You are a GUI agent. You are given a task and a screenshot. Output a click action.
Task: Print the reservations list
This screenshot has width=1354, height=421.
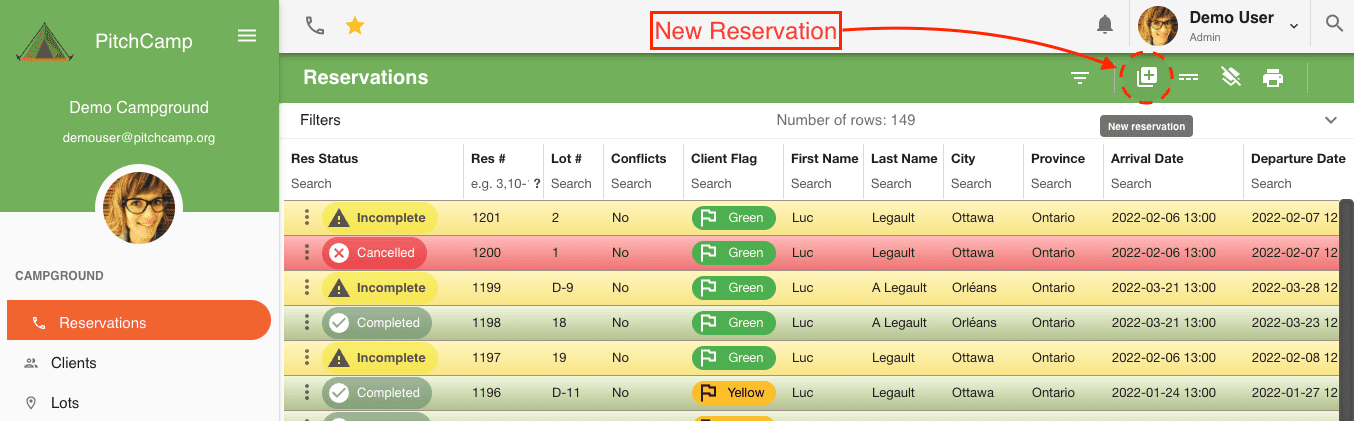[x=1273, y=78]
